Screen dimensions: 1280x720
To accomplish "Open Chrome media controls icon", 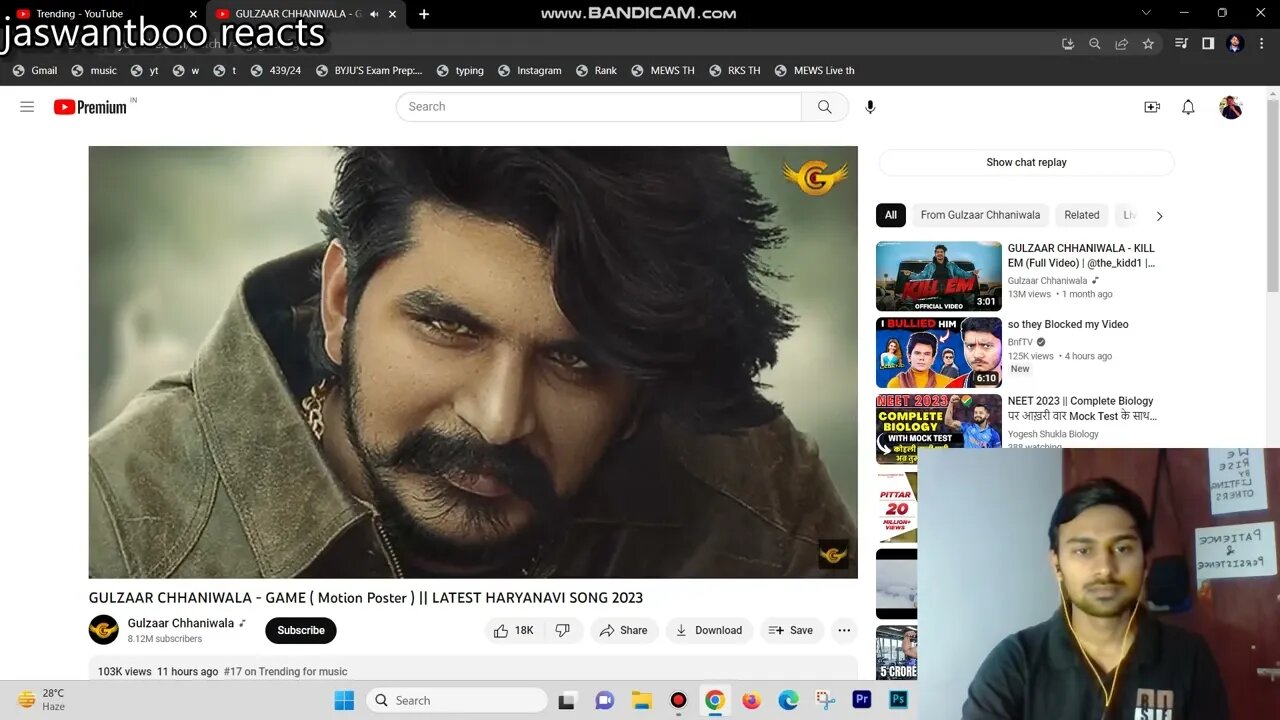I will pyautogui.click(x=1181, y=43).
